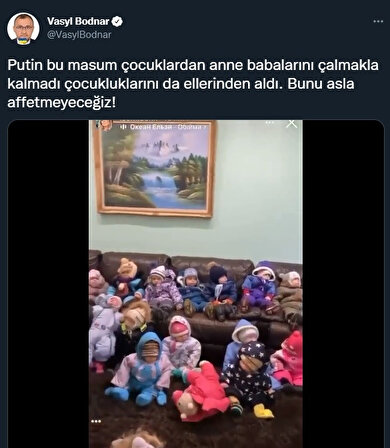Image resolution: width=390 pixels, height=448 pixels.
Task: Click the video's left black letterbox area
Action: 48,284
